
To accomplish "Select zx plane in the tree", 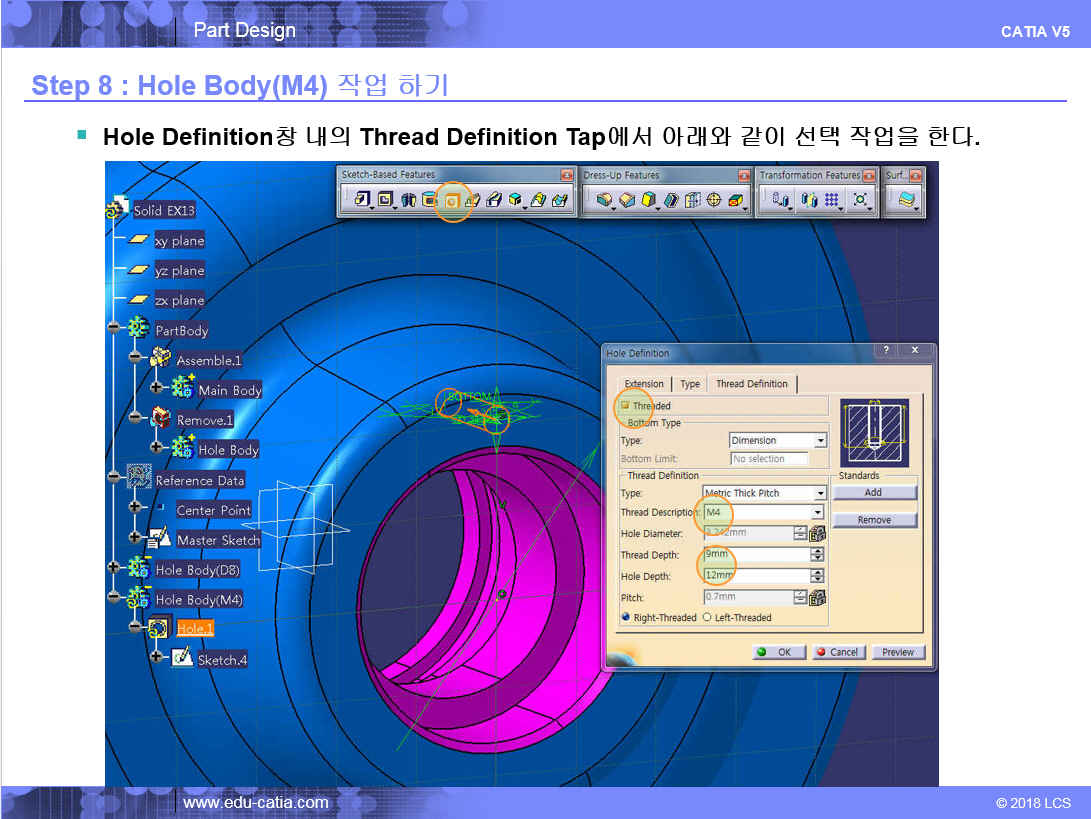I will (x=180, y=301).
